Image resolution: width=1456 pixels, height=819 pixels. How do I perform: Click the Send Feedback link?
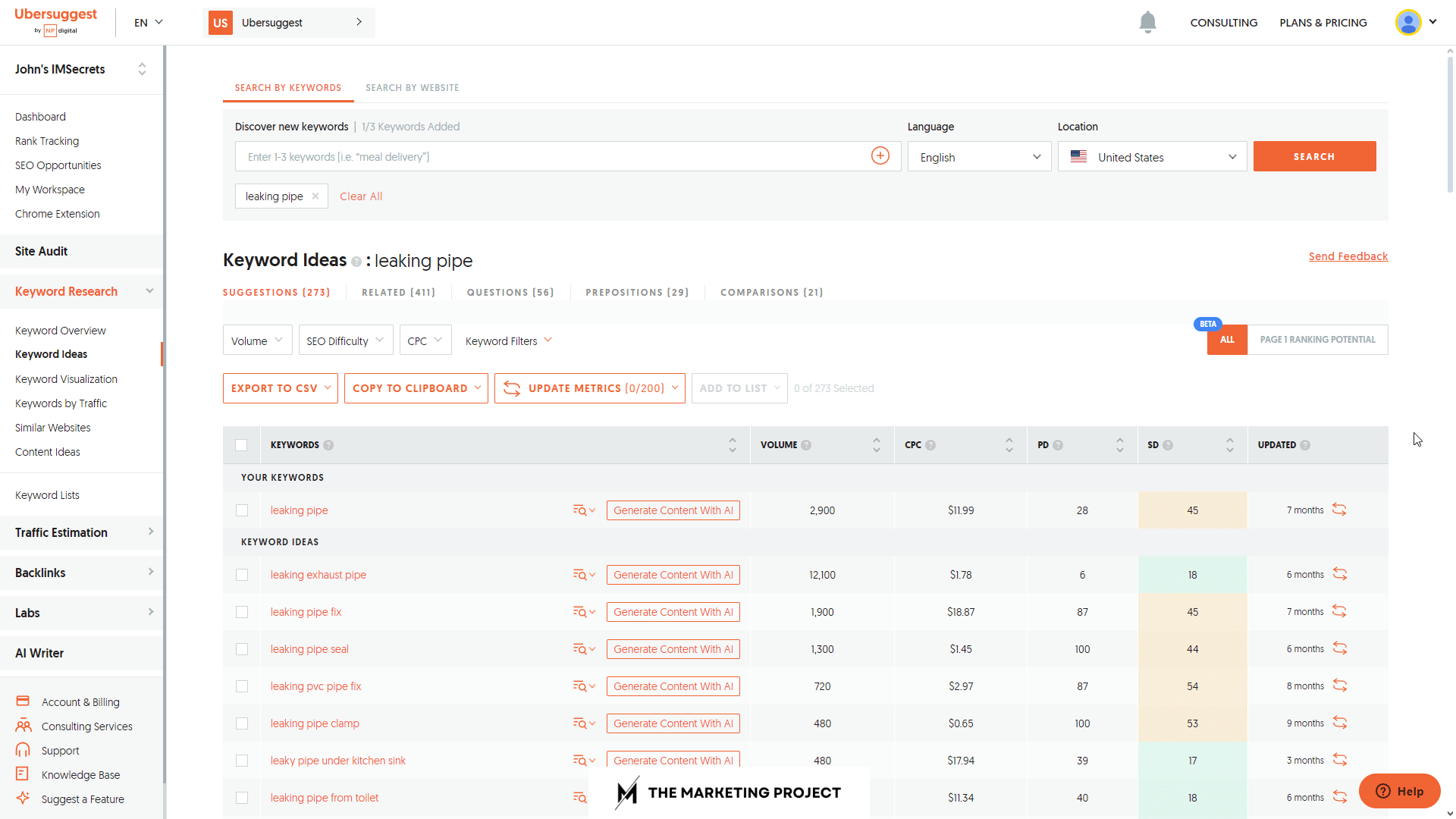(x=1348, y=256)
